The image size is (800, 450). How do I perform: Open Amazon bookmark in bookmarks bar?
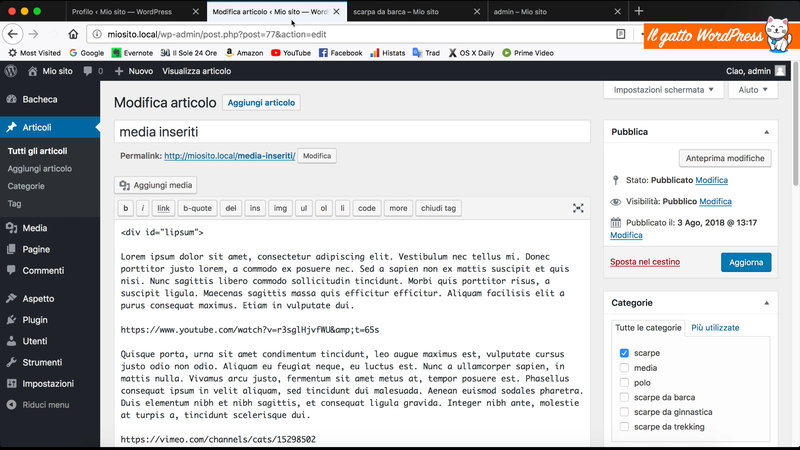click(244, 53)
